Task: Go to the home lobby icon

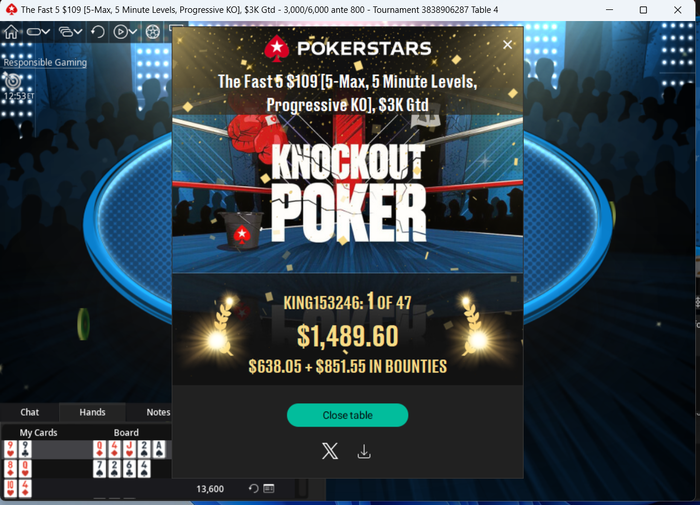Action: (11, 32)
